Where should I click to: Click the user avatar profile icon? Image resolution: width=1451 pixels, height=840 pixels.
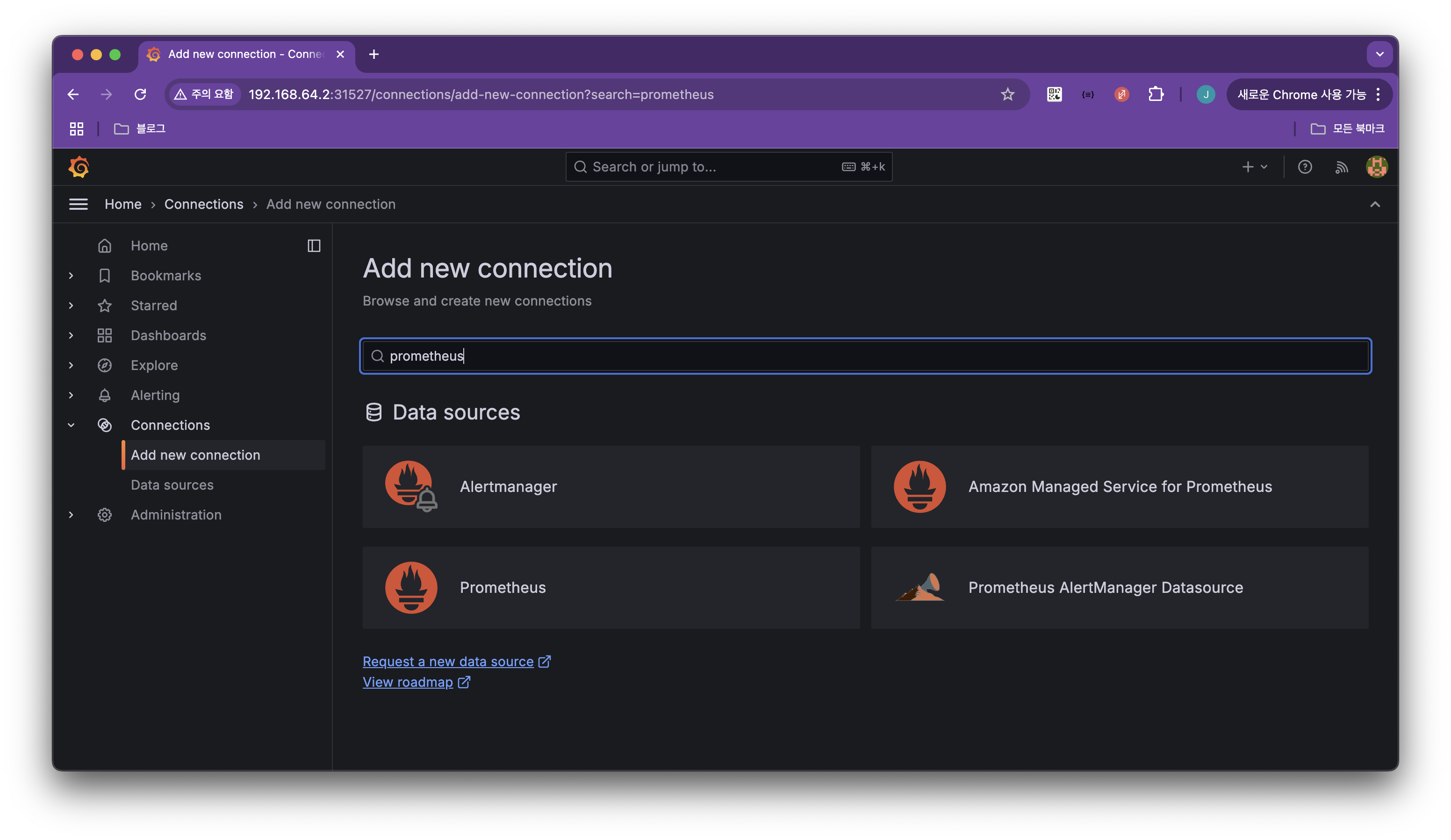(x=1377, y=167)
